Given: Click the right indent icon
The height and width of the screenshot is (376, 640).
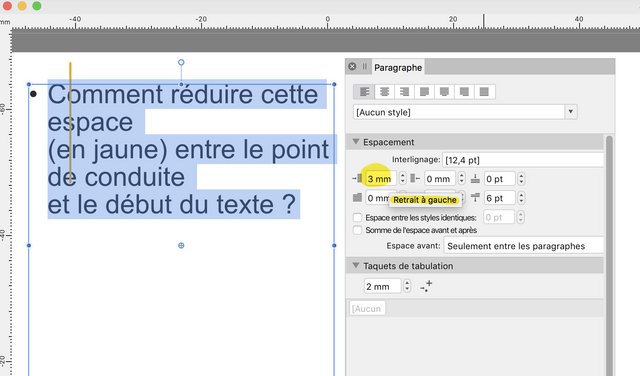Looking at the screenshot, I should tap(415, 178).
